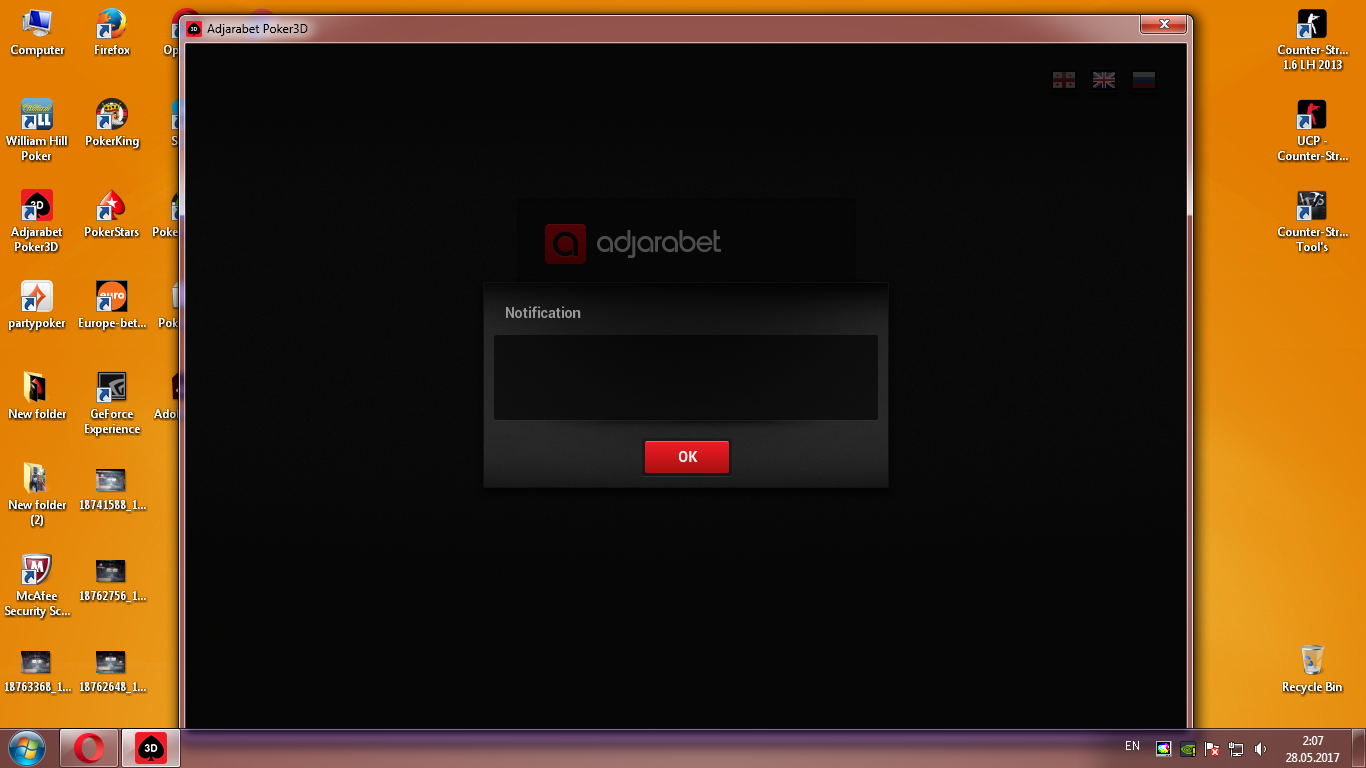Select the United Kingdom flag language
The image size is (1366, 768).
1104,80
